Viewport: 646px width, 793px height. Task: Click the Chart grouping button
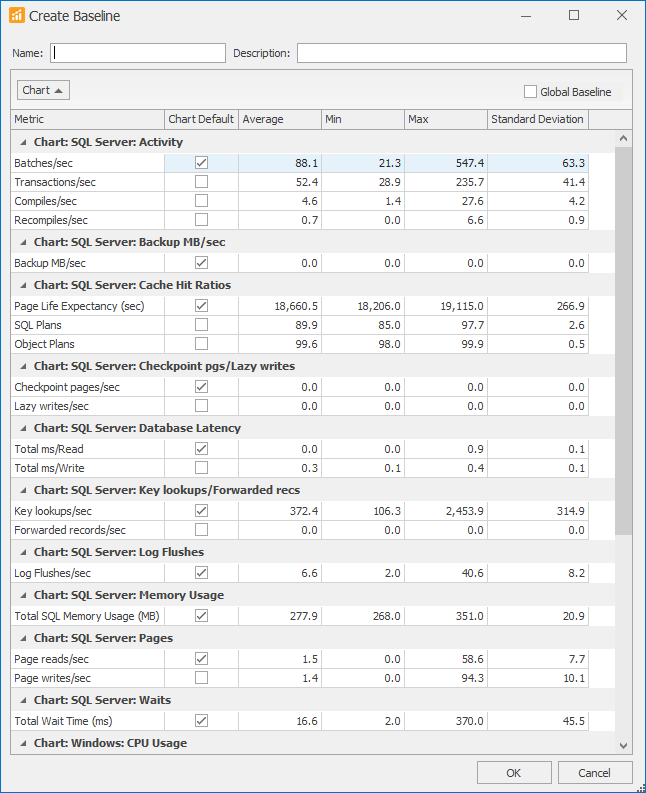point(43,90)
